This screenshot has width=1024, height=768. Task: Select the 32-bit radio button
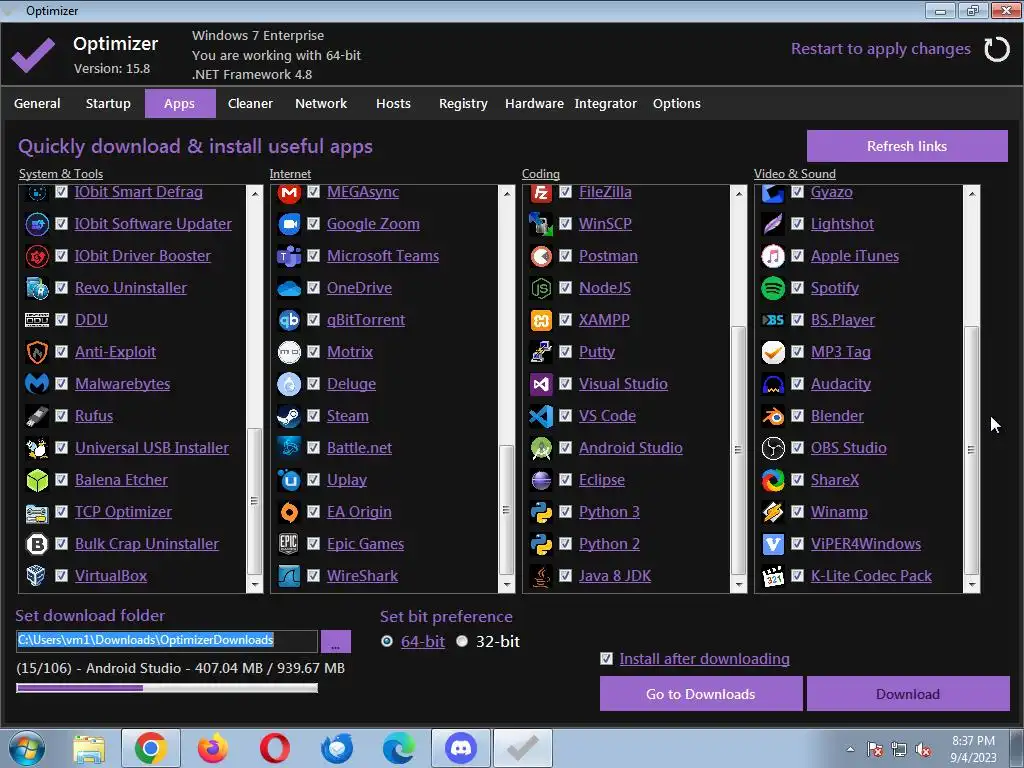(x=462, y=641)
